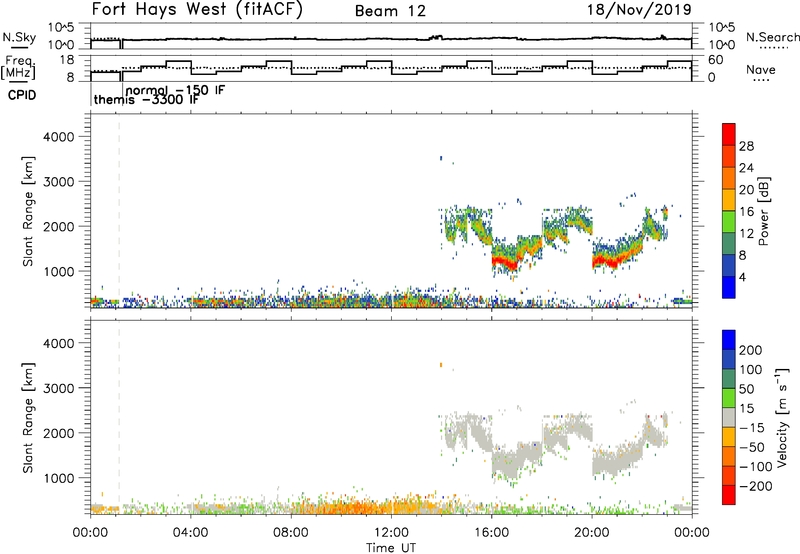
Task: Click the '08:00' time axis label
Action: (x=291, y=533)
